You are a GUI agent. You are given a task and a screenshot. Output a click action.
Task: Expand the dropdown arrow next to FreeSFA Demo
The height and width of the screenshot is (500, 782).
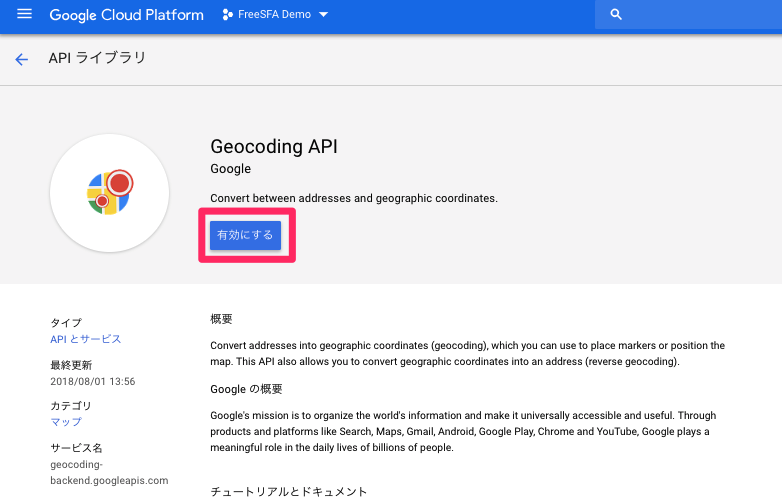coord(323,15)
